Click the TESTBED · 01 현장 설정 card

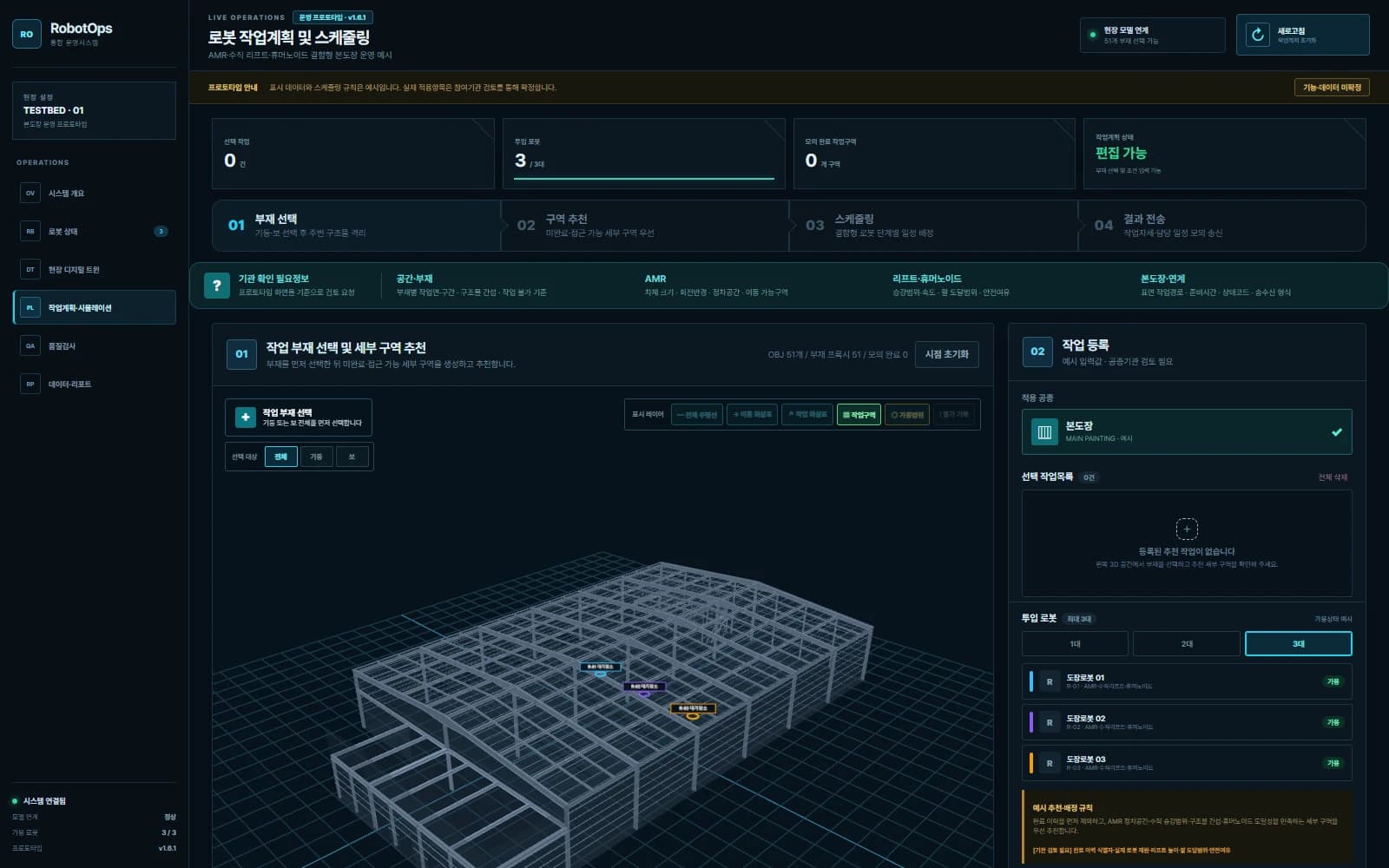[x=95, y=110]
